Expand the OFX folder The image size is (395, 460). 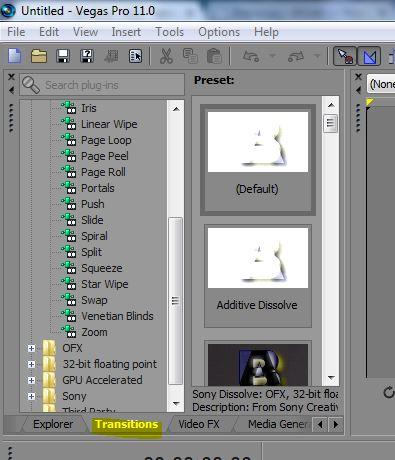[x=31, y=348]
